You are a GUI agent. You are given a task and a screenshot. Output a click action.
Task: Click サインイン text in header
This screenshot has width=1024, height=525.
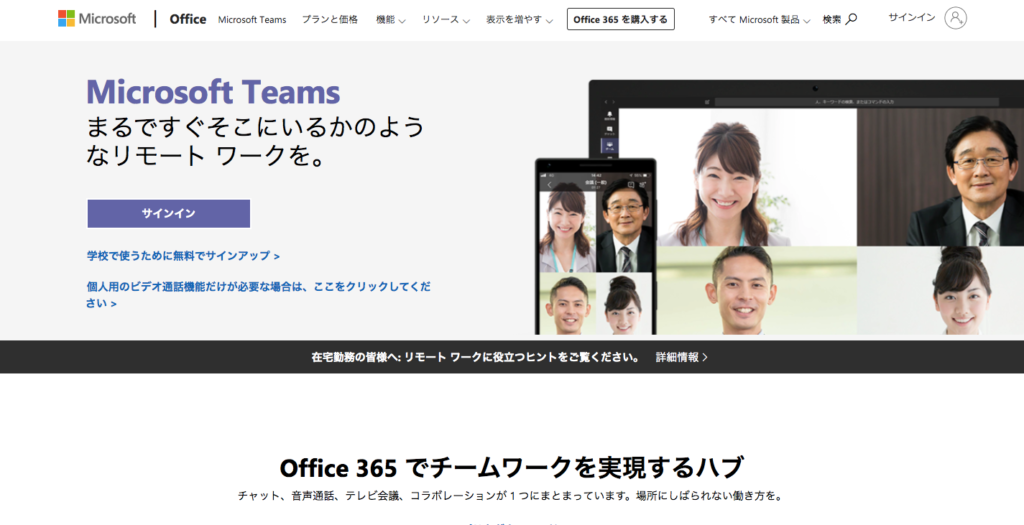click(912, 18)
